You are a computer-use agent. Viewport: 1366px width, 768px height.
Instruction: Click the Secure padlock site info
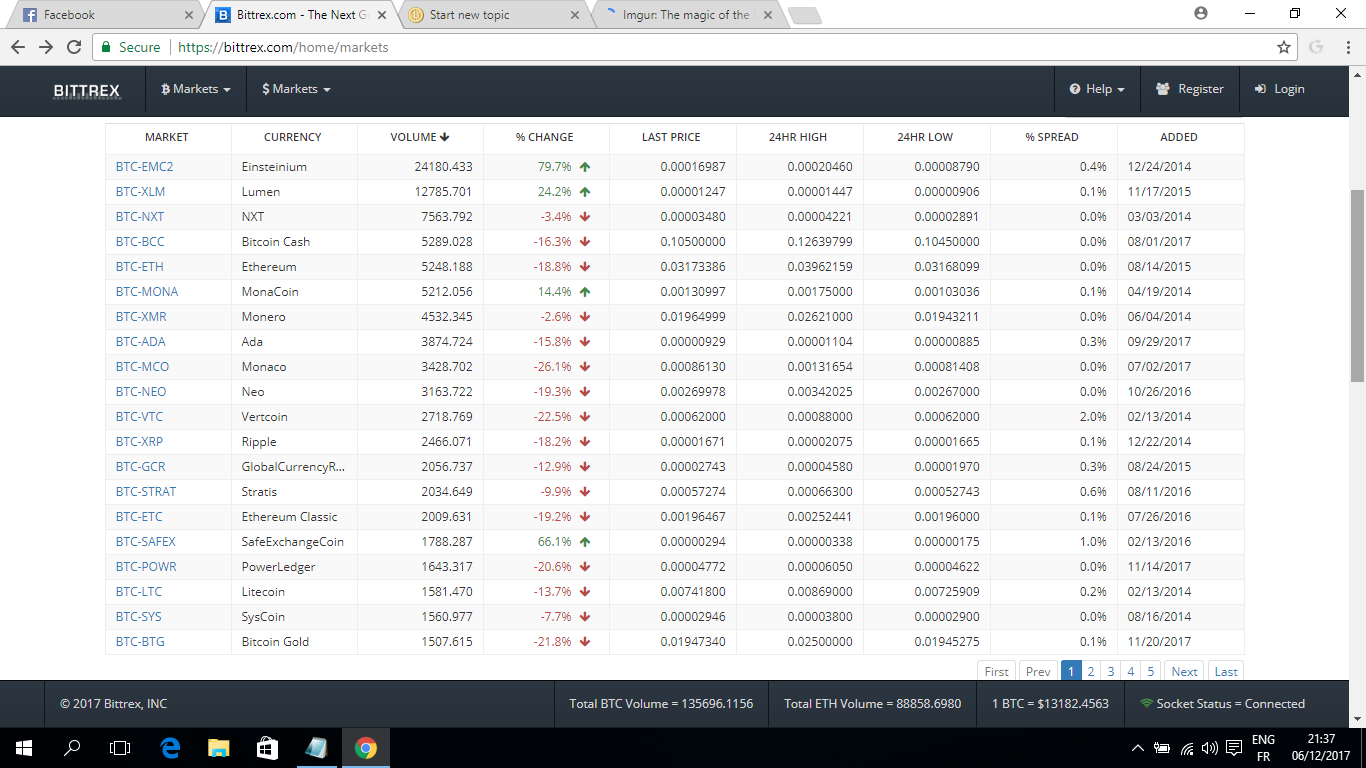[130, 47]
